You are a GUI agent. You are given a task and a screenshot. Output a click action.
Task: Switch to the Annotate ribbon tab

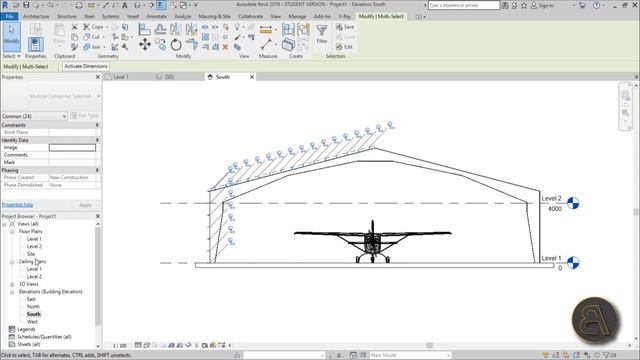coord(157,16)
